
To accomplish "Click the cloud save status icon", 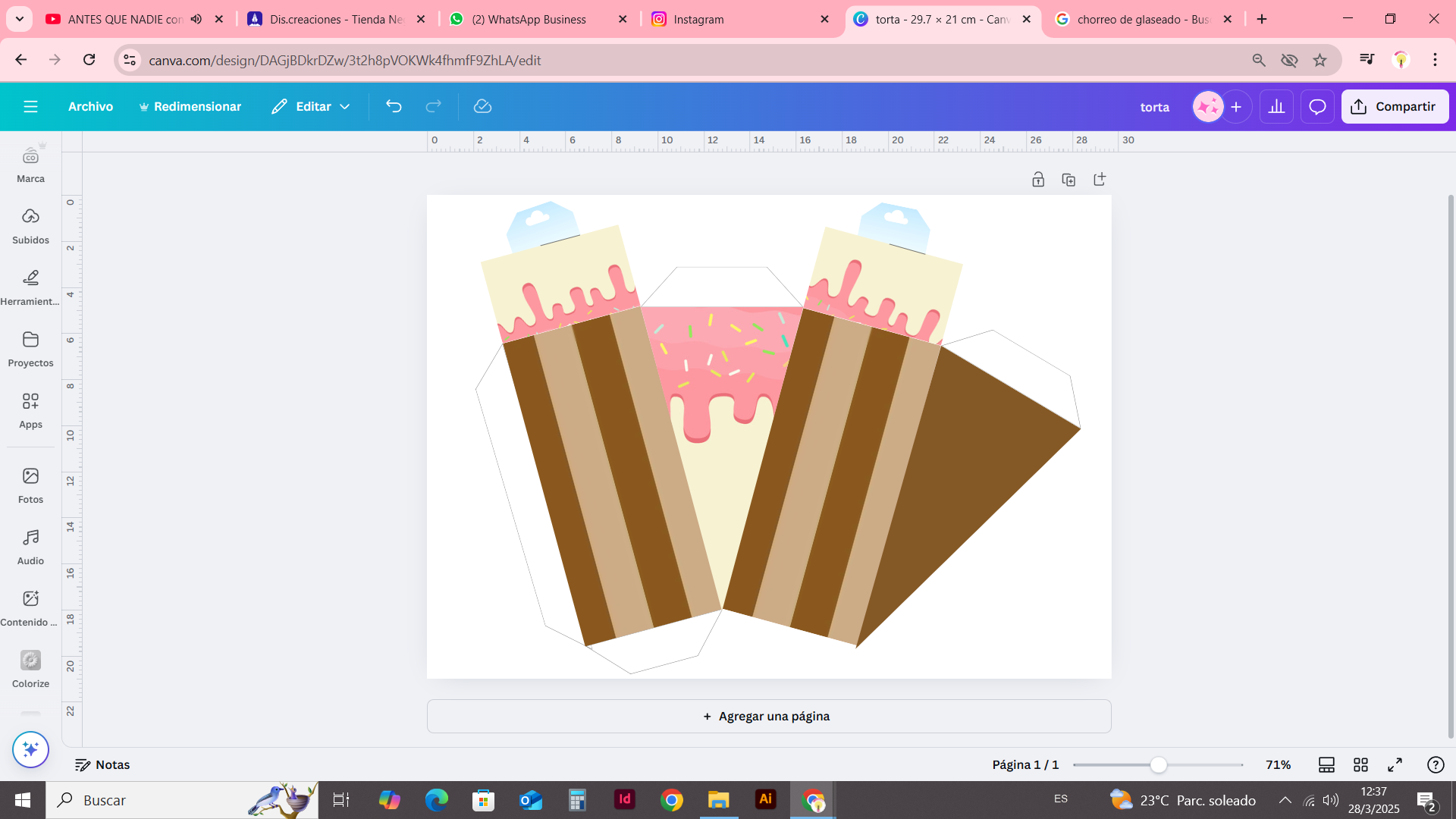I will coord(482,106).
